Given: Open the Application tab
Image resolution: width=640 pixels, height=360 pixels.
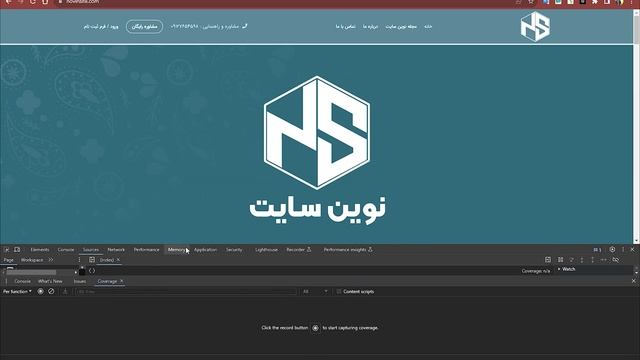Looking at the screenshot, I should pos(205,250).
